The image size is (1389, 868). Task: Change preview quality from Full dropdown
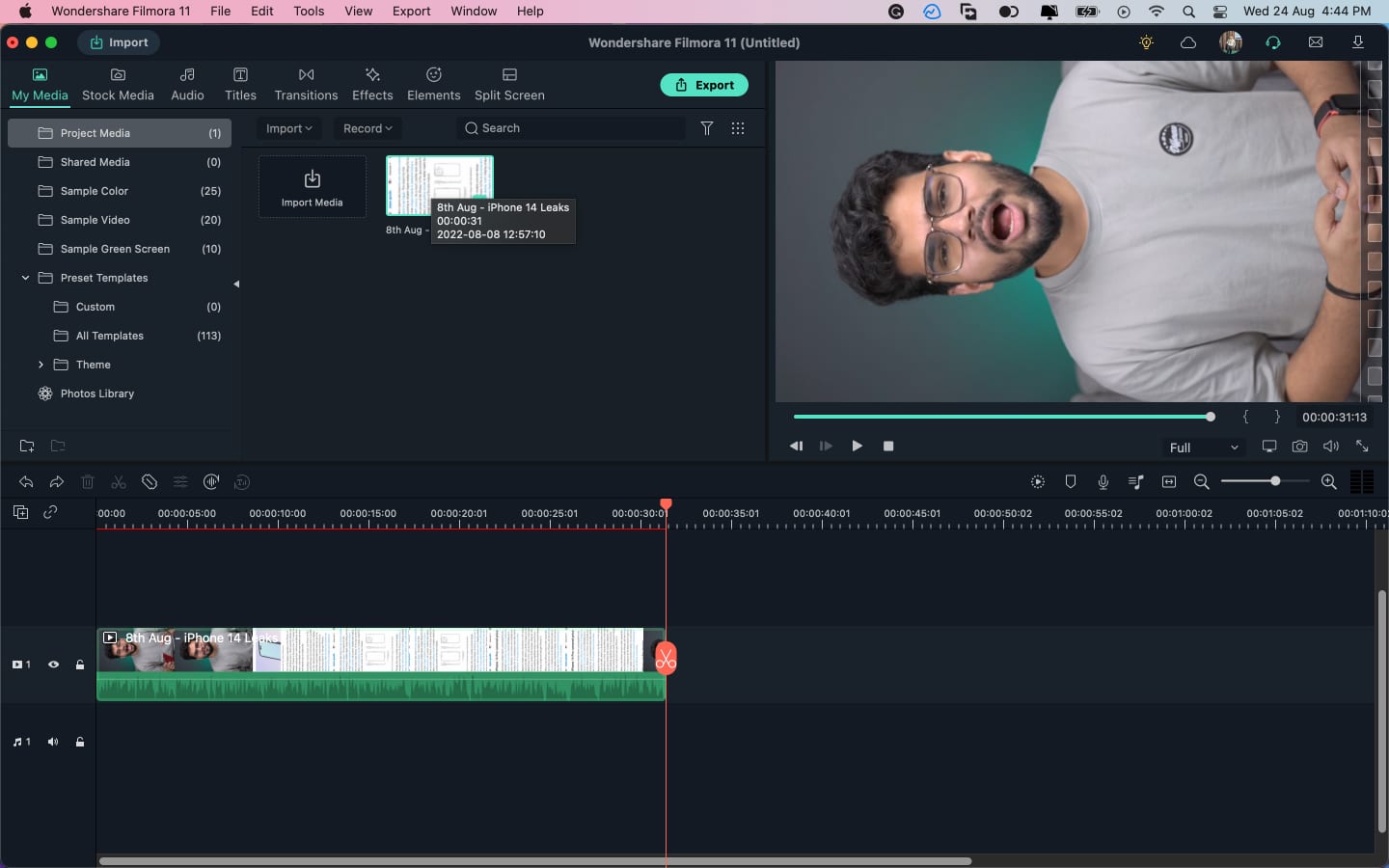pyautogui.click(x=1203, y=448)
